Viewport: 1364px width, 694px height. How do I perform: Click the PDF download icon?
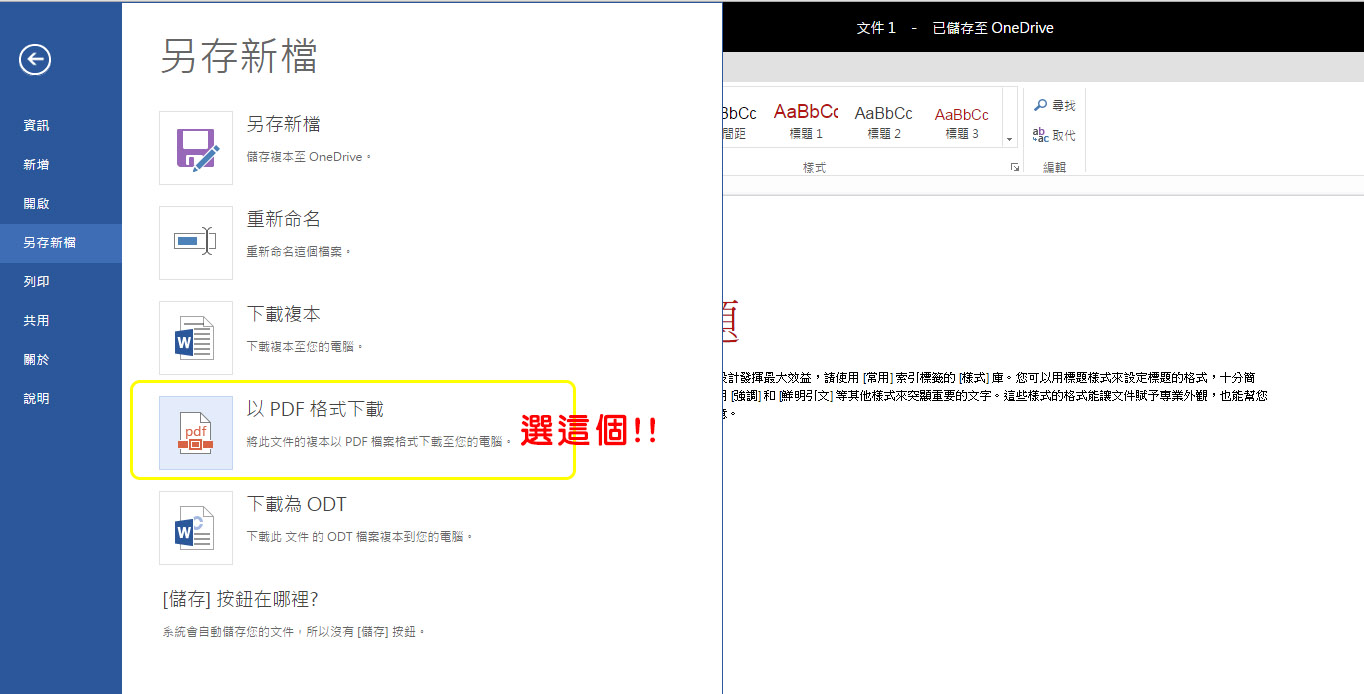coord(196,433)
